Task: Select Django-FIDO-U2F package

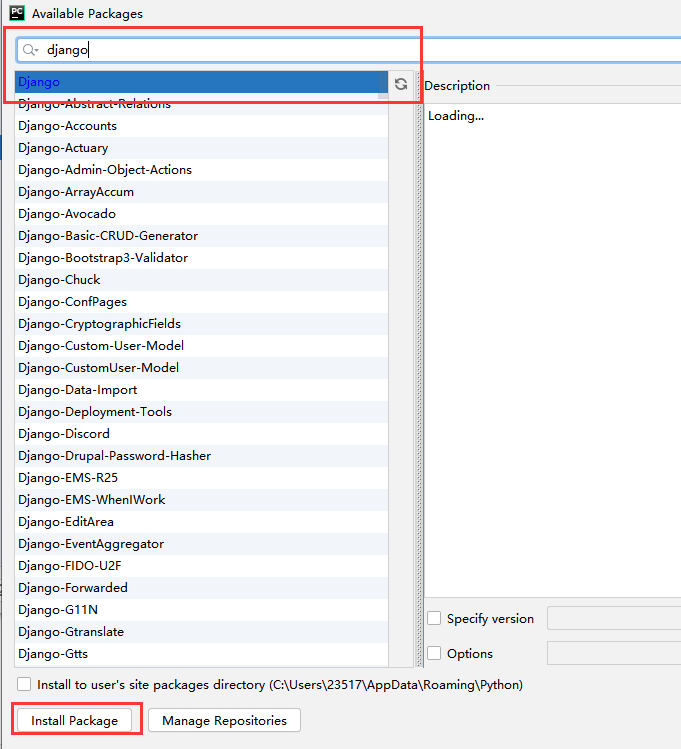Action: tap(202, 566)
